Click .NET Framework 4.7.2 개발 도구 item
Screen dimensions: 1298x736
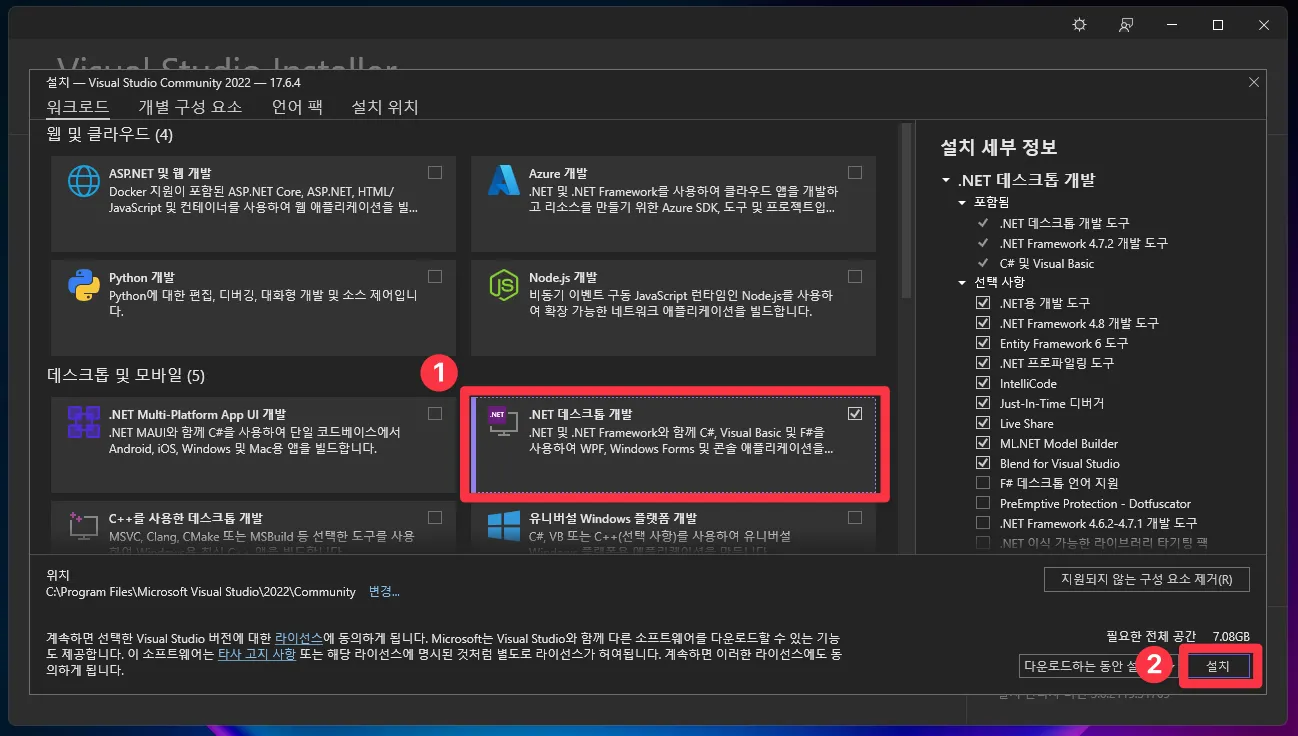pyautogui.click(x=1083, y=243)
